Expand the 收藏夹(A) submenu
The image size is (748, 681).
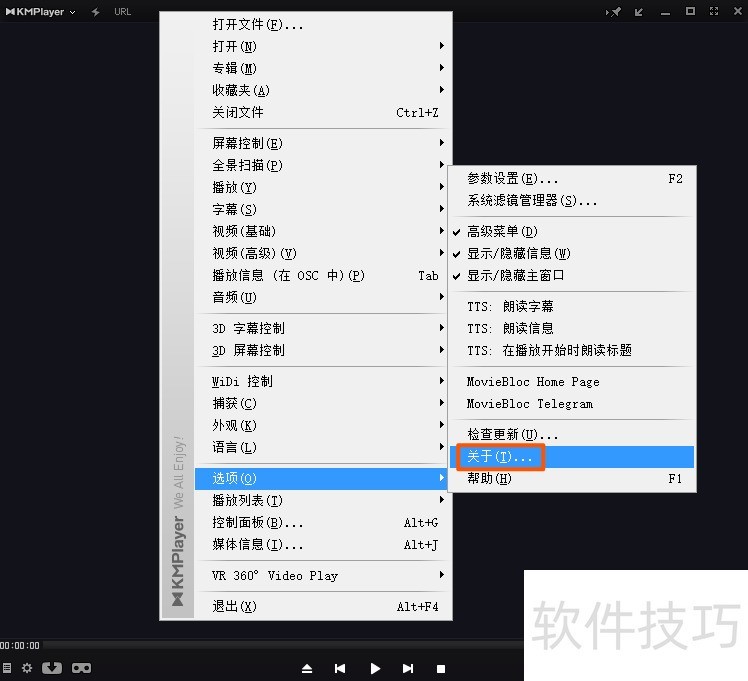pyautogui.click(x=323, y=90)
